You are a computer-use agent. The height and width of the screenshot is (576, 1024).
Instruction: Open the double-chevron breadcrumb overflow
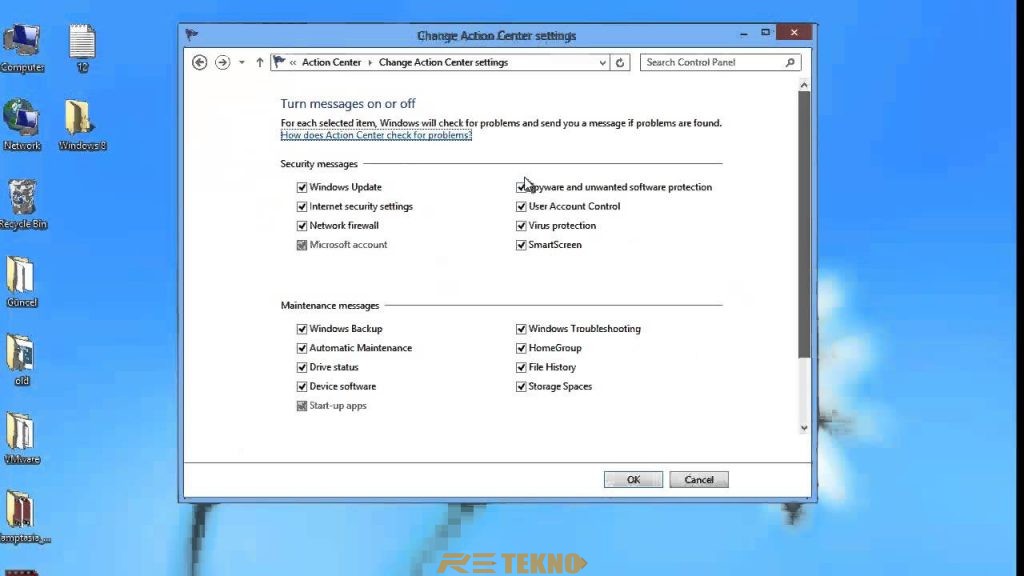[293, 63]
